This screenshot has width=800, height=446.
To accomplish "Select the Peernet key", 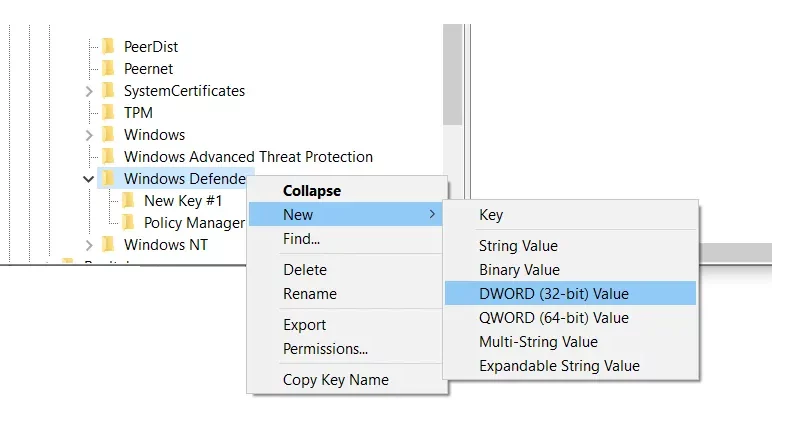I will [148, 69].
